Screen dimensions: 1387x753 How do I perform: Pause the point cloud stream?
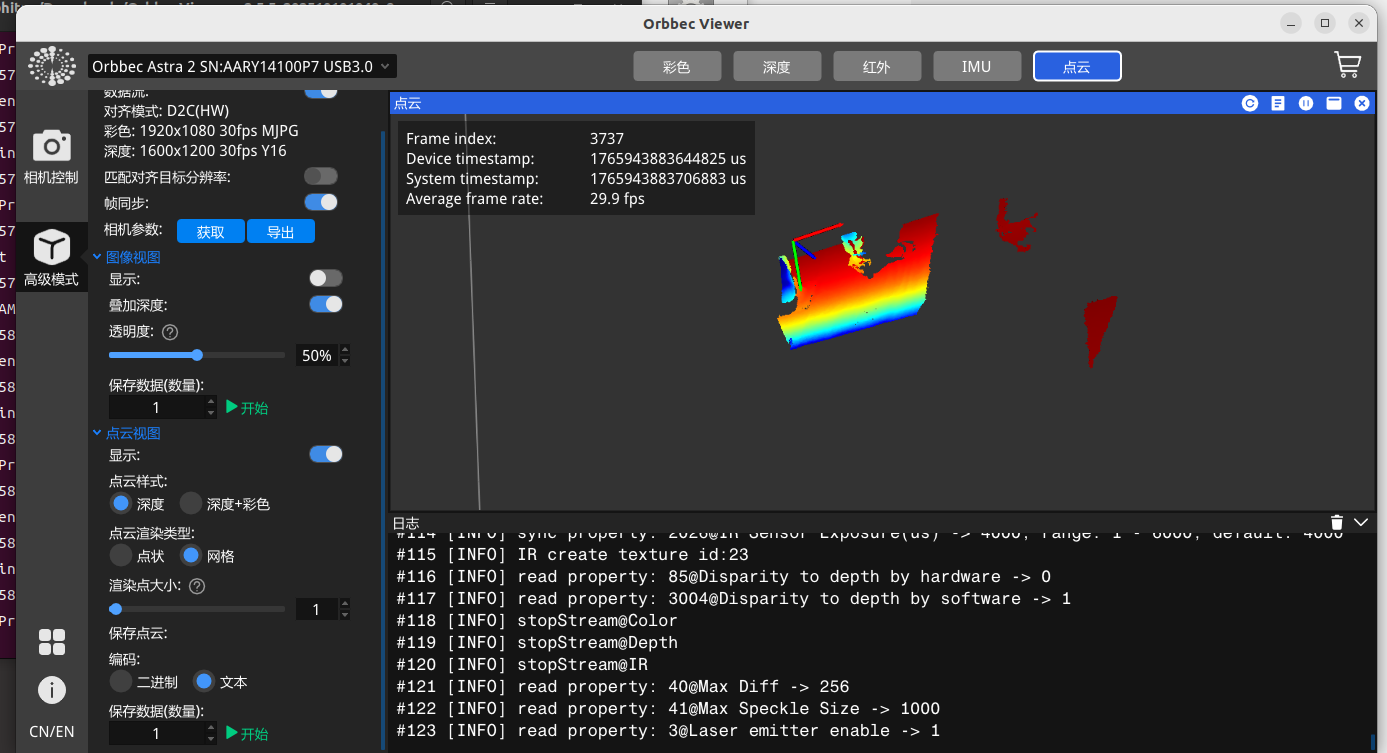click(x=1305, y=103)
